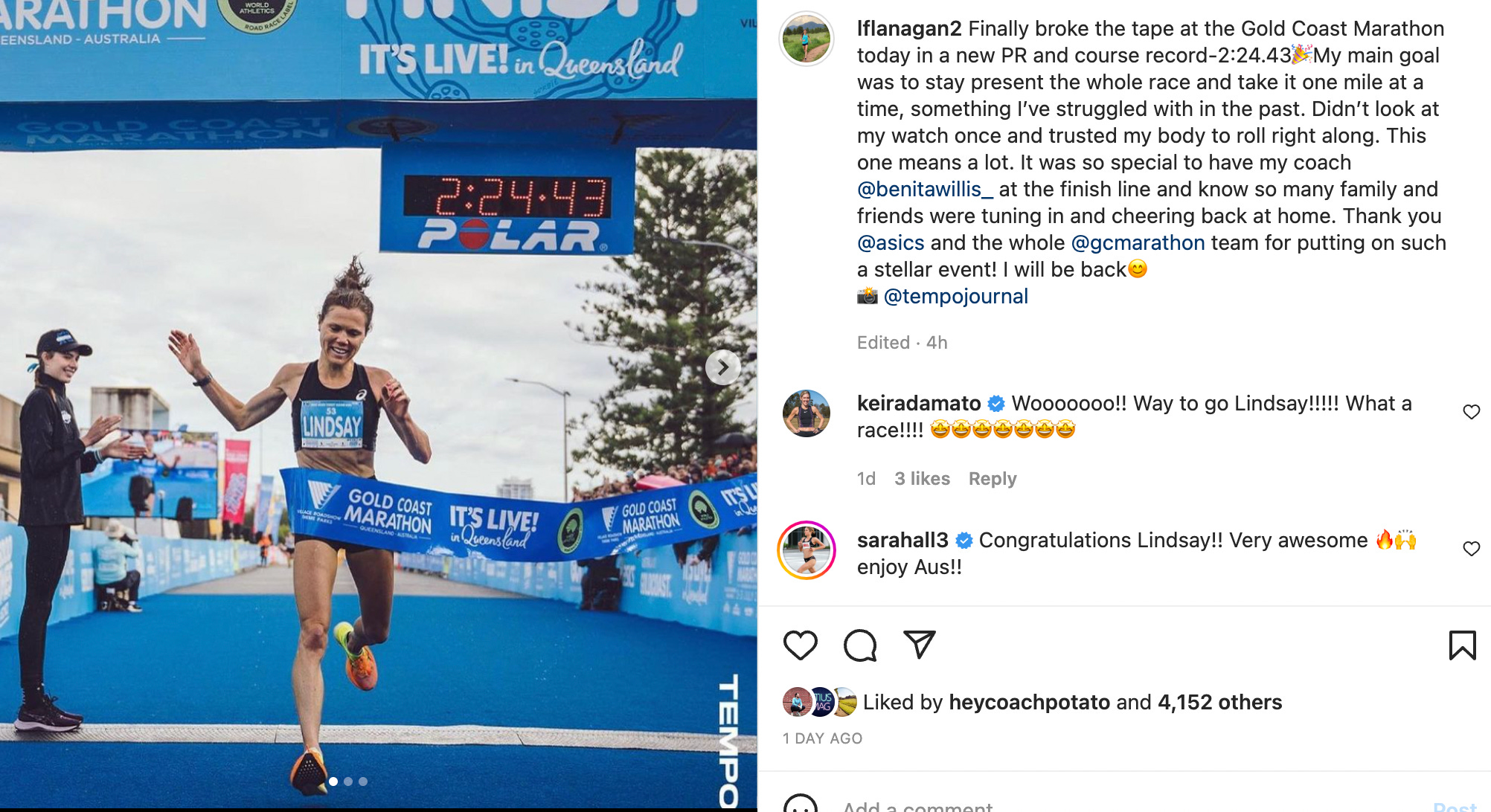Share post via paper plane icon
Image resolution: width=1491 pixels, height=812 pixels.
(x=919, y=644)
